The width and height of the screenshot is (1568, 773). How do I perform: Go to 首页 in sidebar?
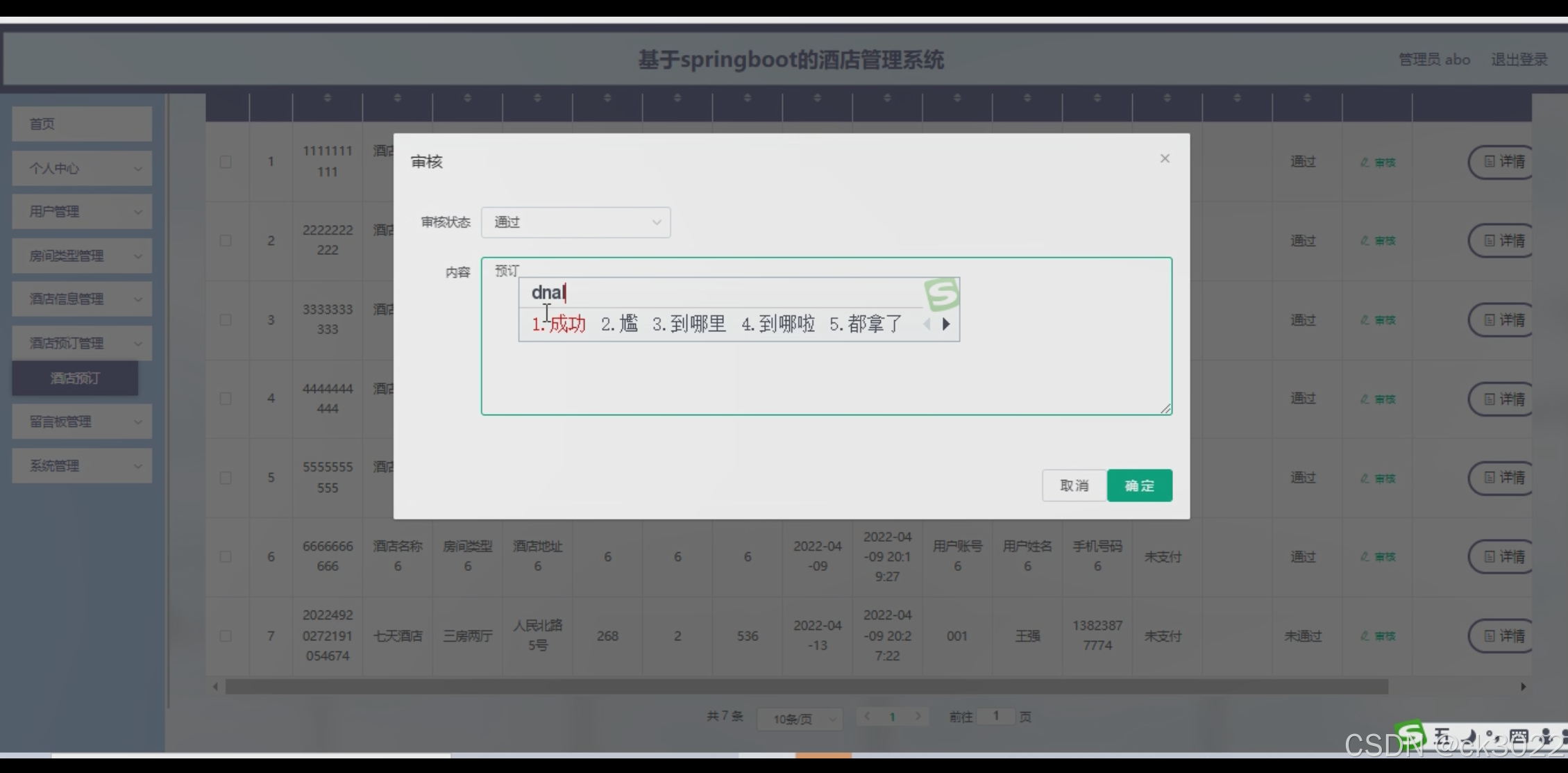pos(82,124)
